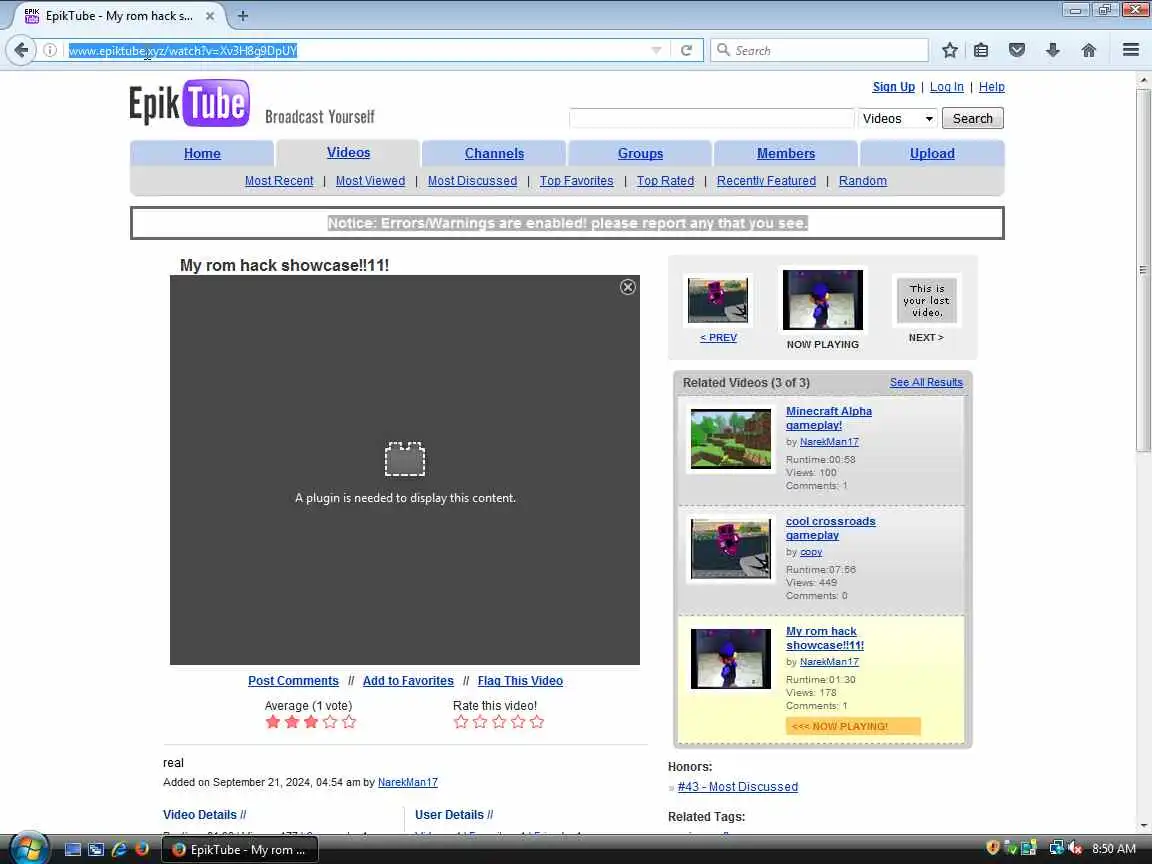1152x864 pixels.
Task: Select the highlighted address bar URL
Action: coord(182,51)
